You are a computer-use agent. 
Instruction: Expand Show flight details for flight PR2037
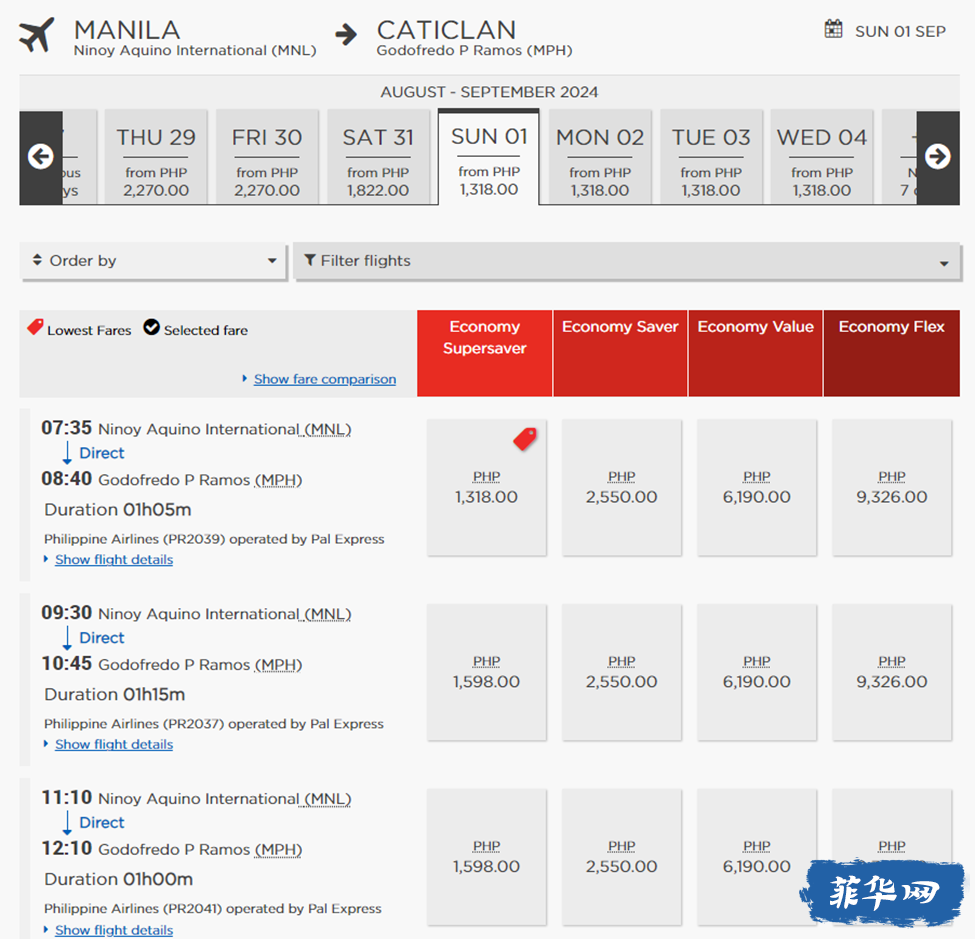[113, 745]
